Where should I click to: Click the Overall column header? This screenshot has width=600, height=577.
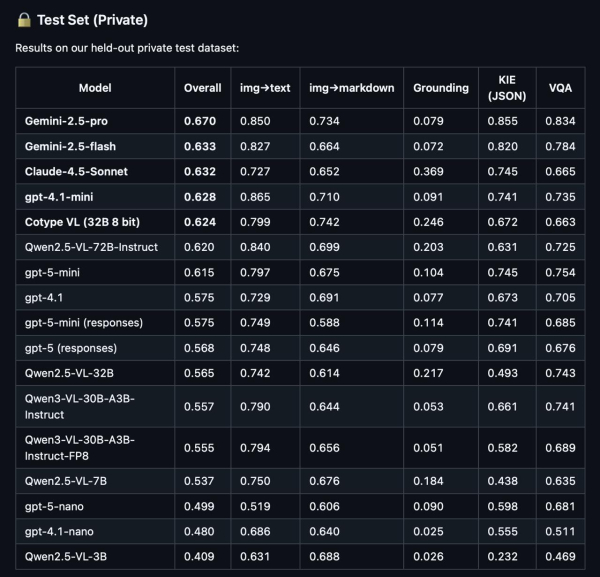203,88
